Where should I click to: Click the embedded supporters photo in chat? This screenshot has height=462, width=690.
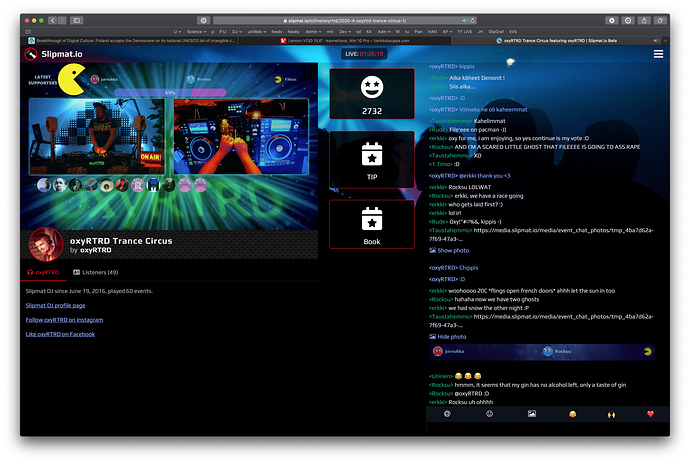point(542,352)
